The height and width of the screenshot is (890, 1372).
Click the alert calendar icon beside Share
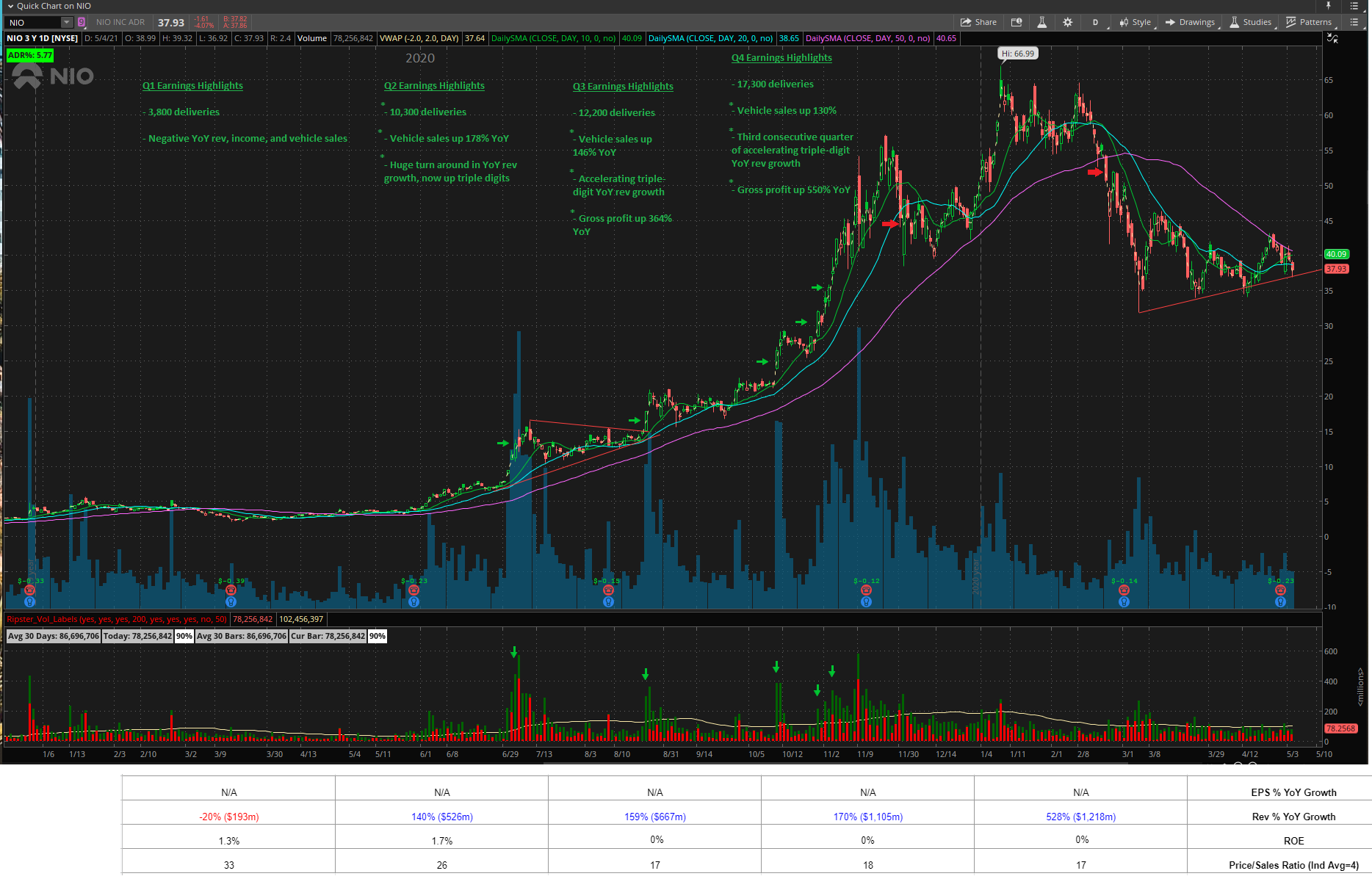1017,22
